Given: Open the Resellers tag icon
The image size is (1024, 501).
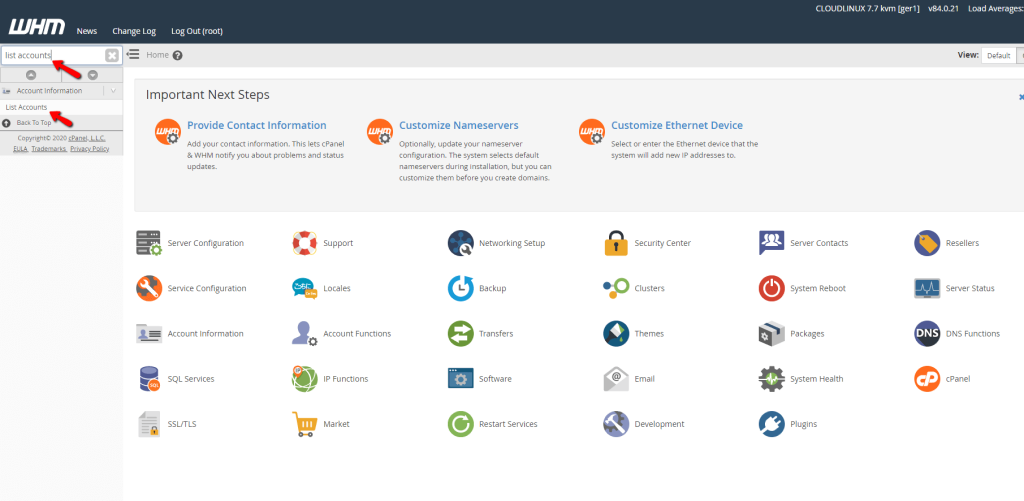Looking at the screenshot, I should coord(927,243).
